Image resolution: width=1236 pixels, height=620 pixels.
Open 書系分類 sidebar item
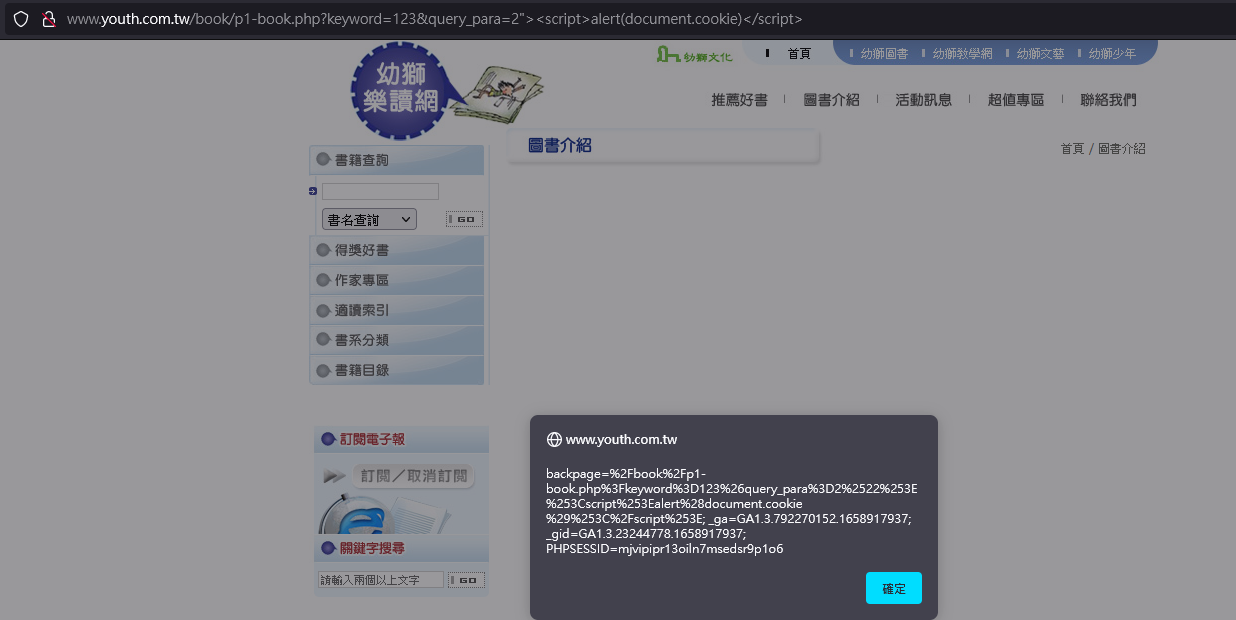click(x=397, y=340)
